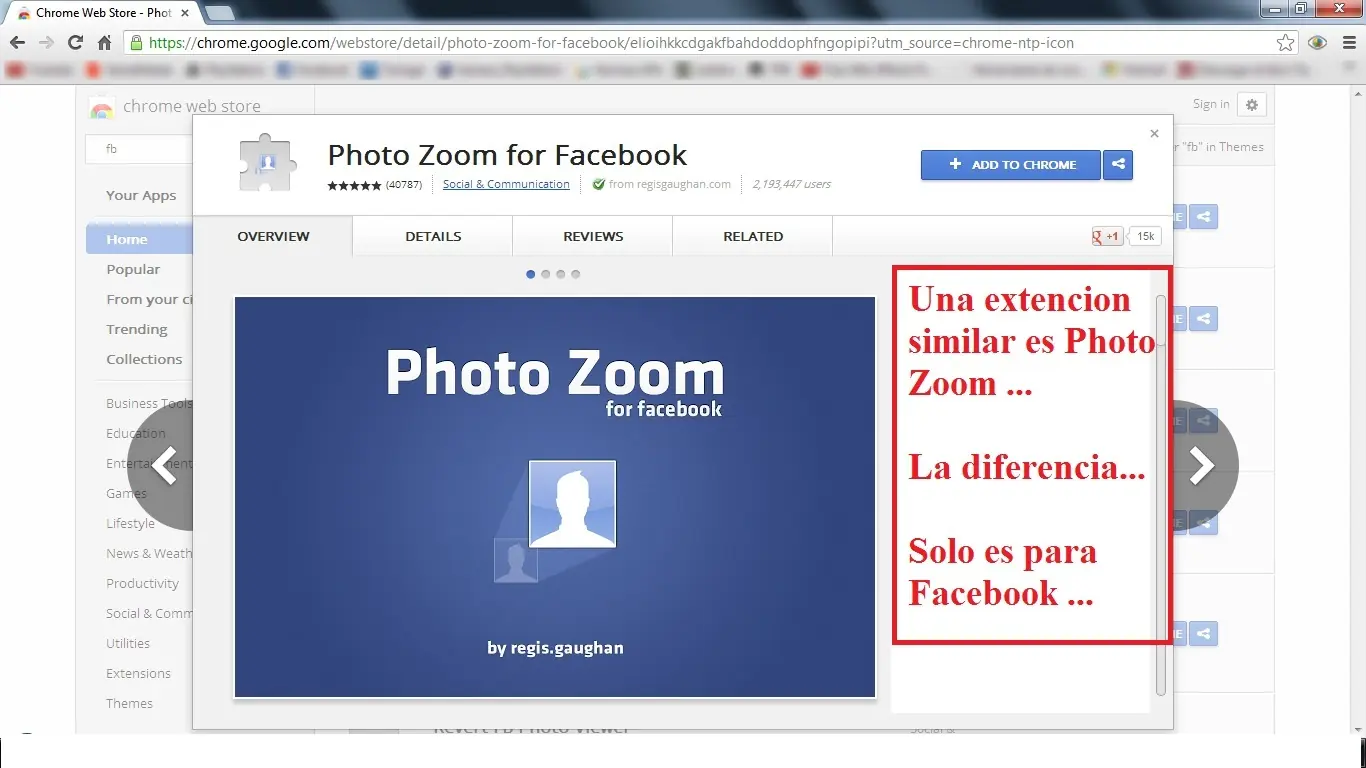The image size is (1366, 768).
Task: Open the Reviews tab
Action: coord(593,236)
